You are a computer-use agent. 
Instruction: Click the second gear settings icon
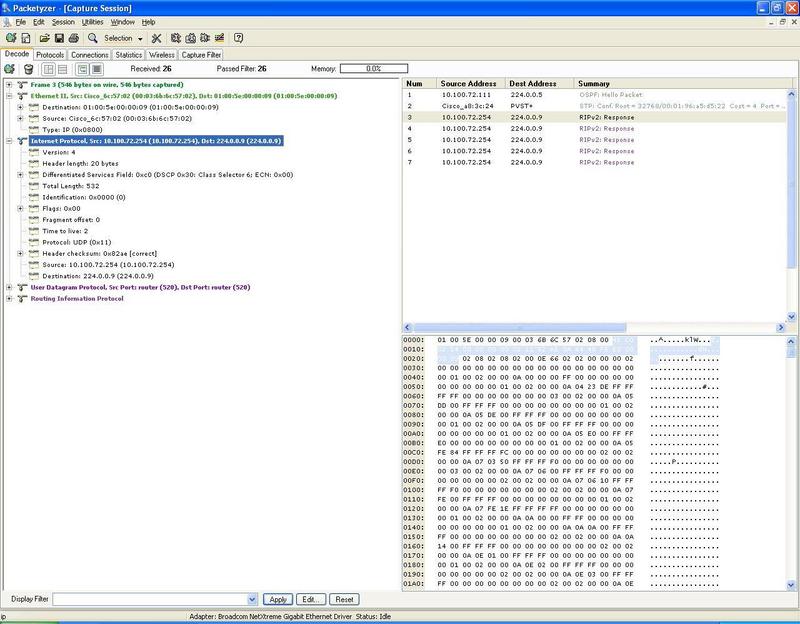point(191,38)
